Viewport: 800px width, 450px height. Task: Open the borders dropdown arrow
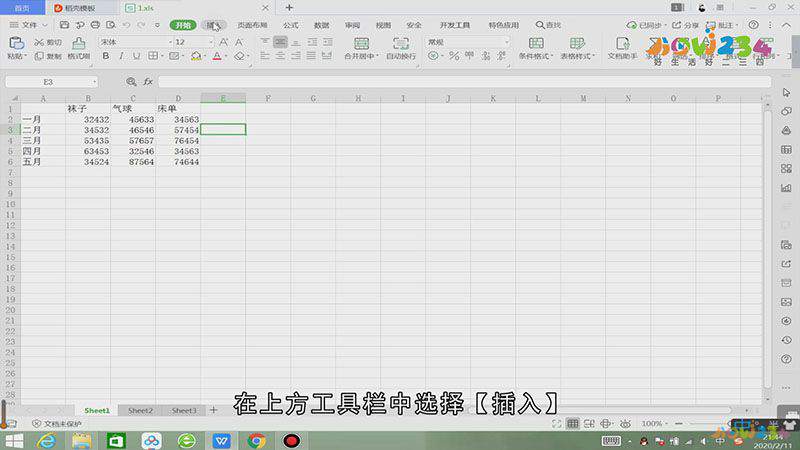tap(162, 56)
